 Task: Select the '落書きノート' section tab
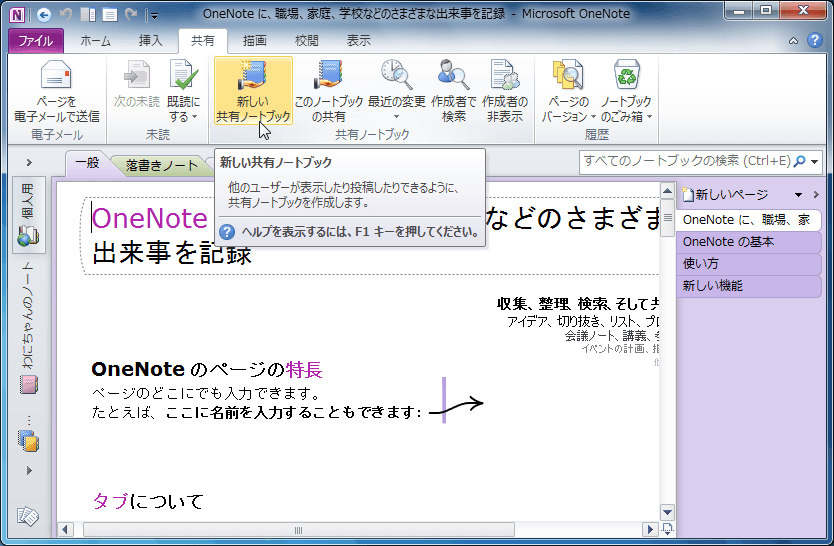(162, 166)
